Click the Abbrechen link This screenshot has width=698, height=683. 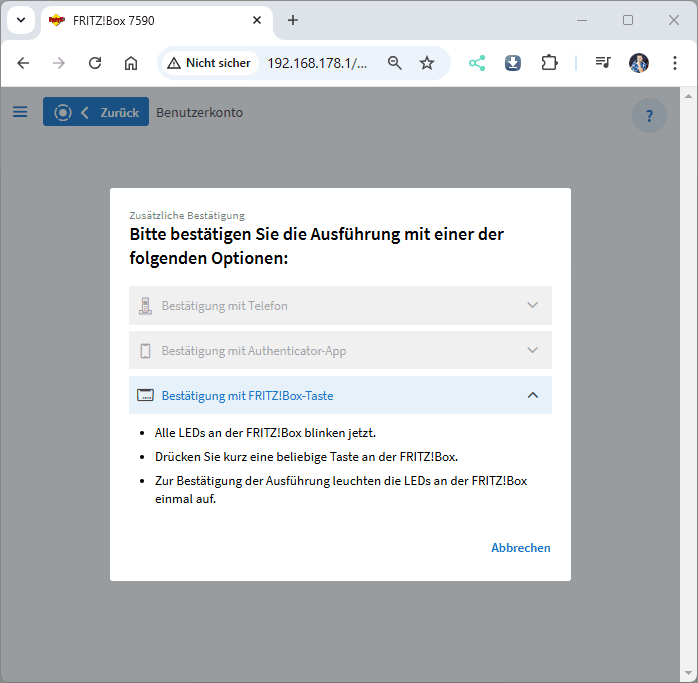(520, 547)
